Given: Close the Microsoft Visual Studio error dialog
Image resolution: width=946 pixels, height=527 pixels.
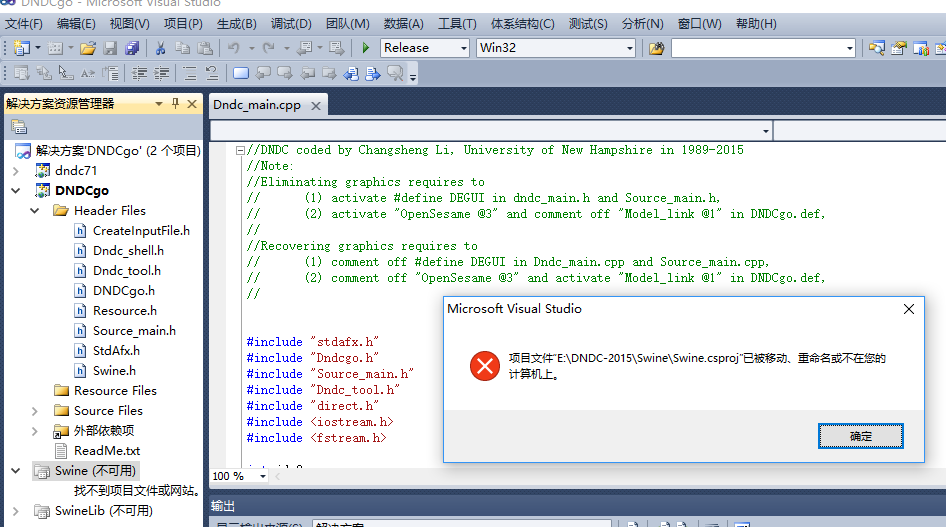Looking at the screenshot, I should 909,309.
